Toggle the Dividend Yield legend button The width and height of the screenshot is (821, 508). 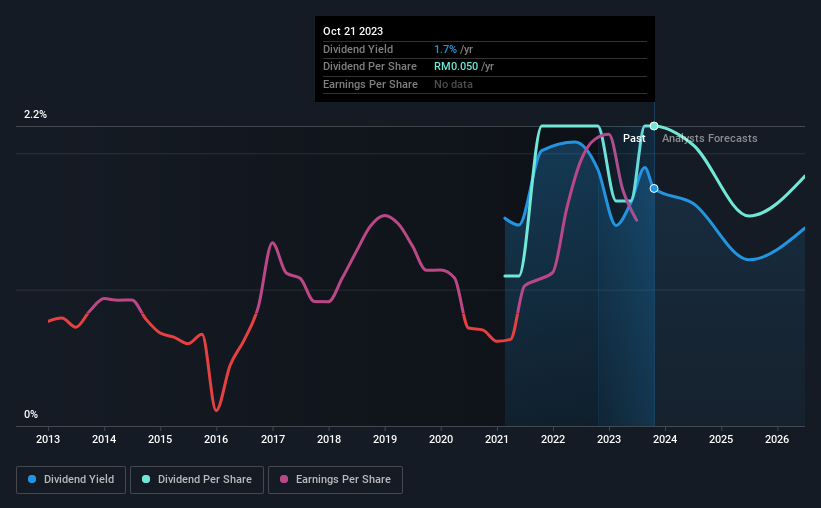(x=71, y=480)
